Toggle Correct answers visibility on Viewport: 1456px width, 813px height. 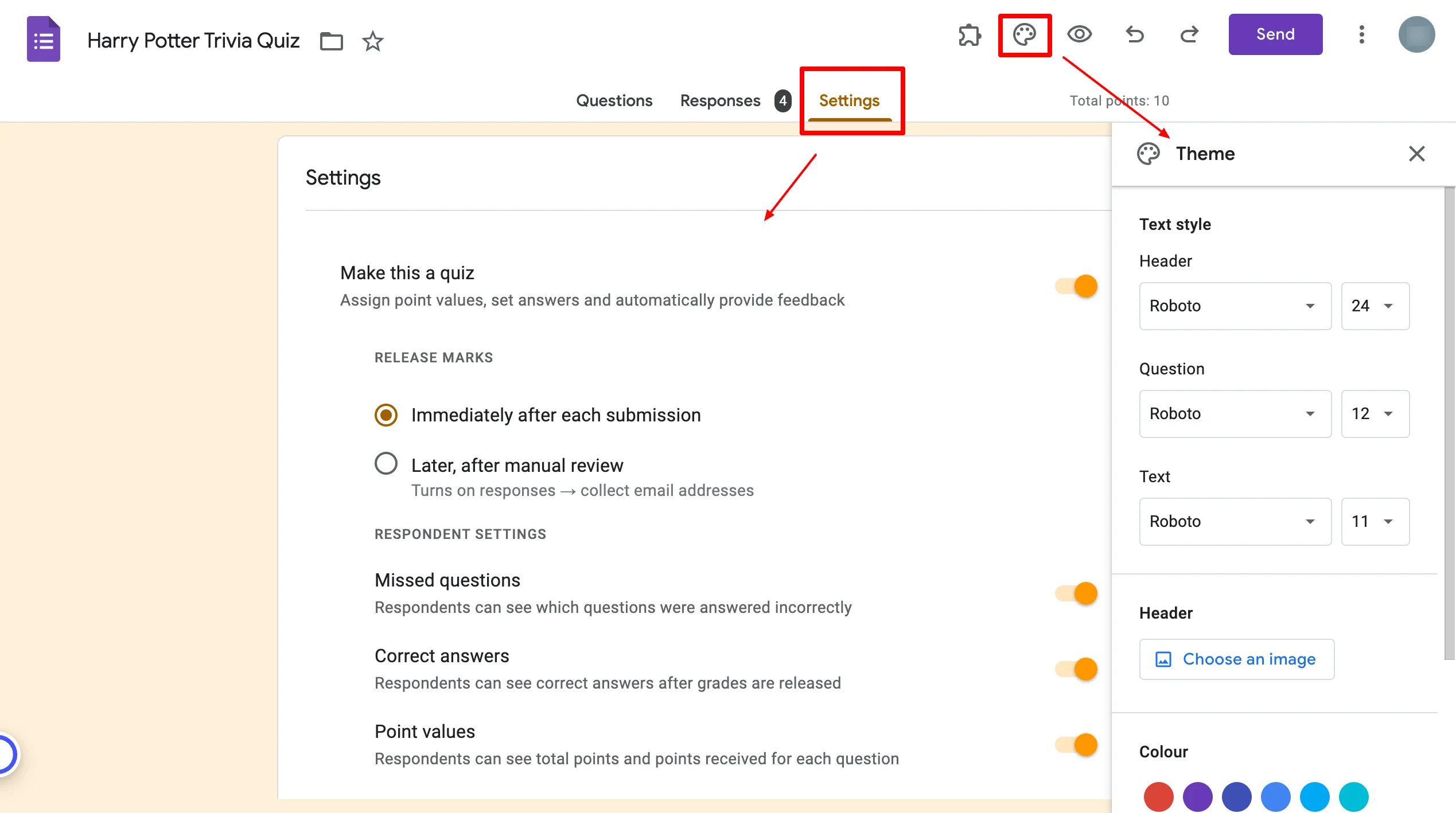pyautogui.click(x=1075, y=668)
